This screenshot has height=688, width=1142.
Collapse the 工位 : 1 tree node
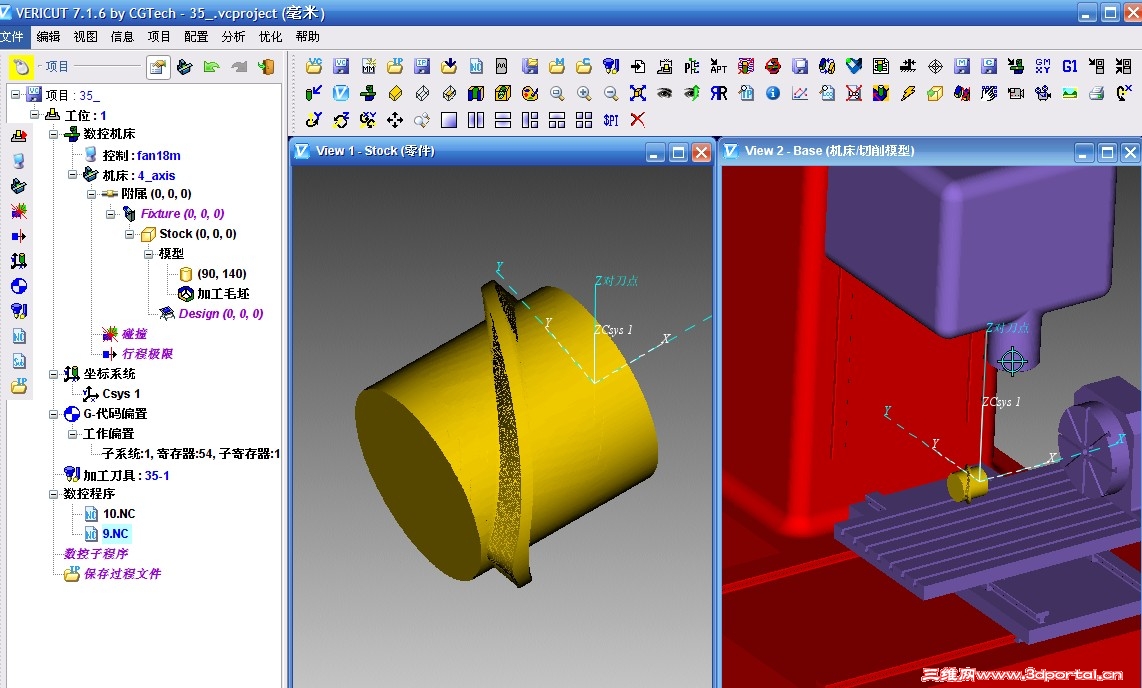pos(34,115)
